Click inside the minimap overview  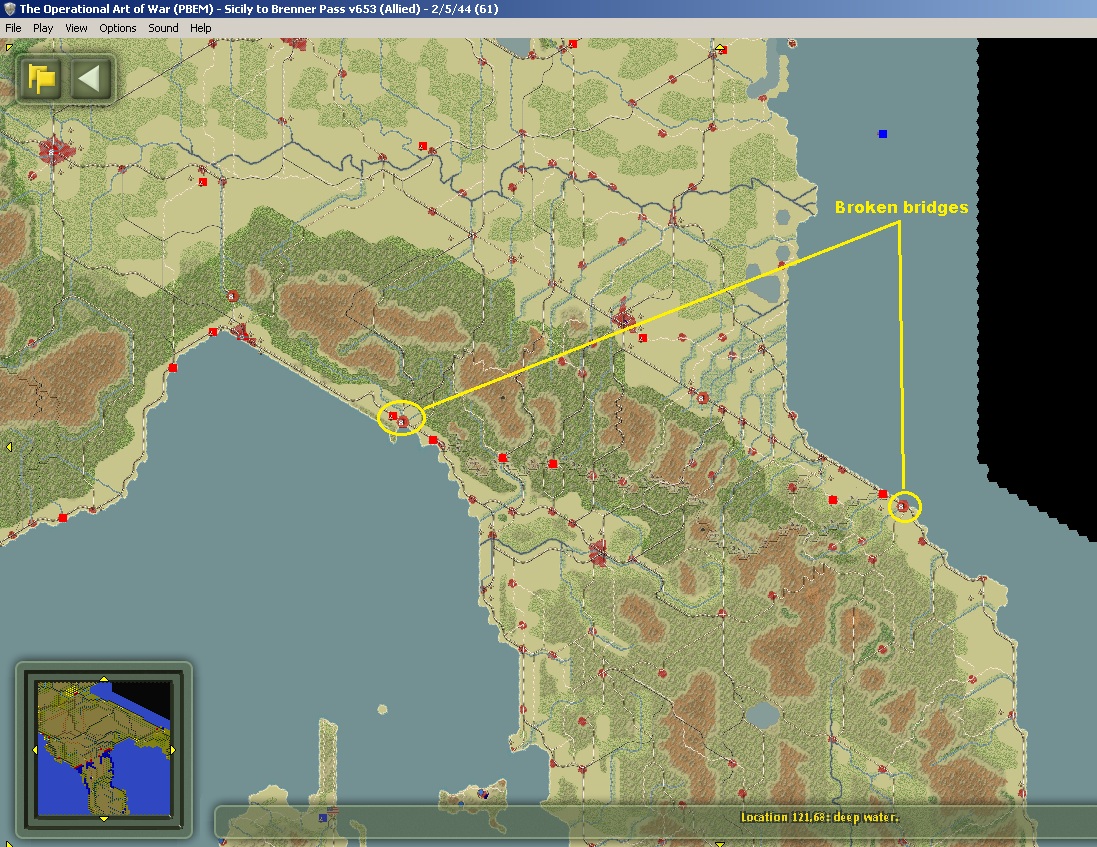104,748
